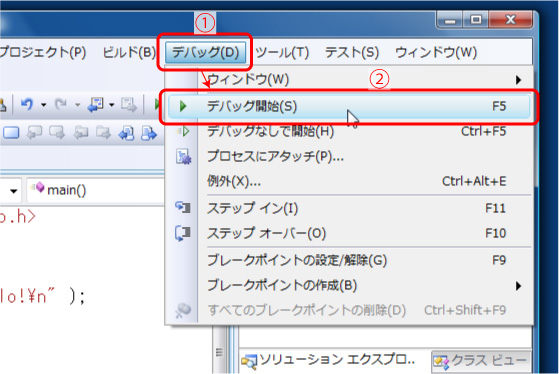
Task: Open the デバッグ(D) menu
Action: (x=205, y=52)
